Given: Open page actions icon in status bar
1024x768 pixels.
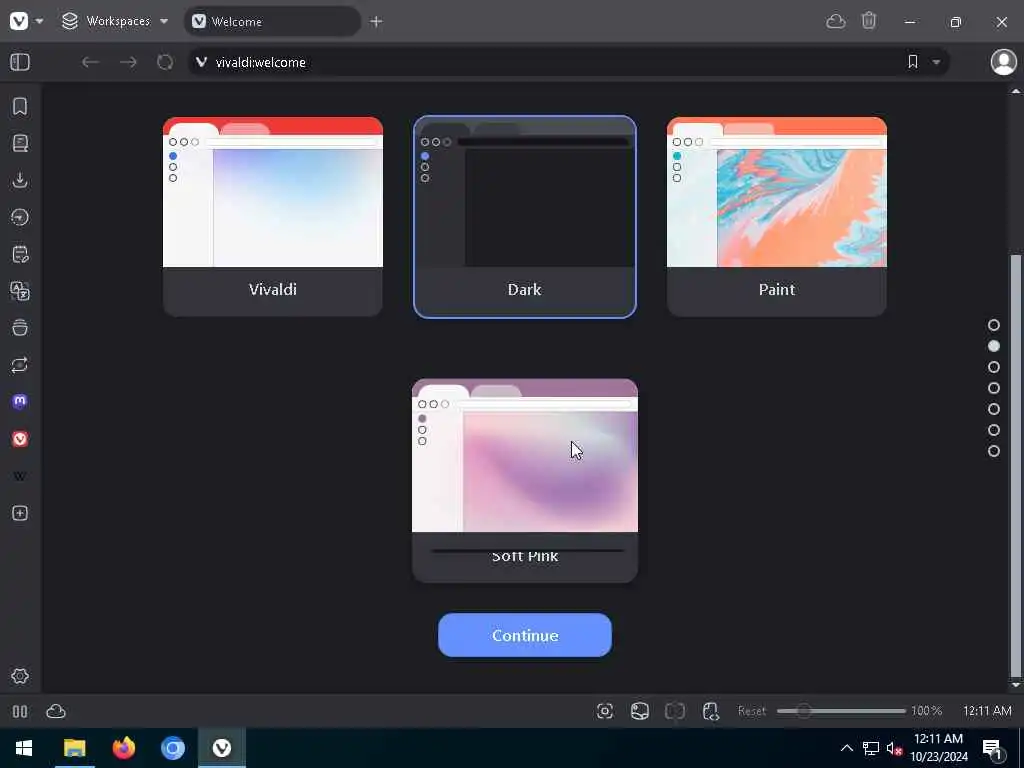Looking at the screenshot, I should pos(711,711).
